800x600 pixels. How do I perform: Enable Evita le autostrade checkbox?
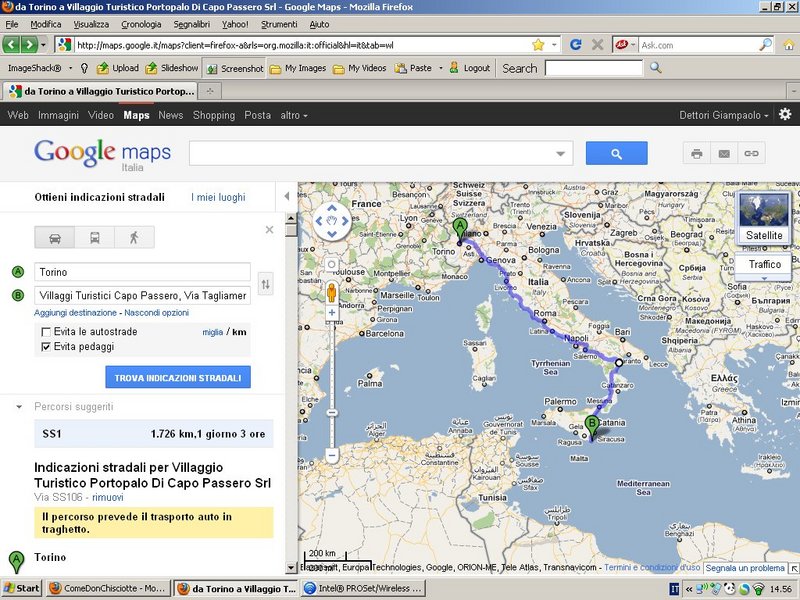46,332
